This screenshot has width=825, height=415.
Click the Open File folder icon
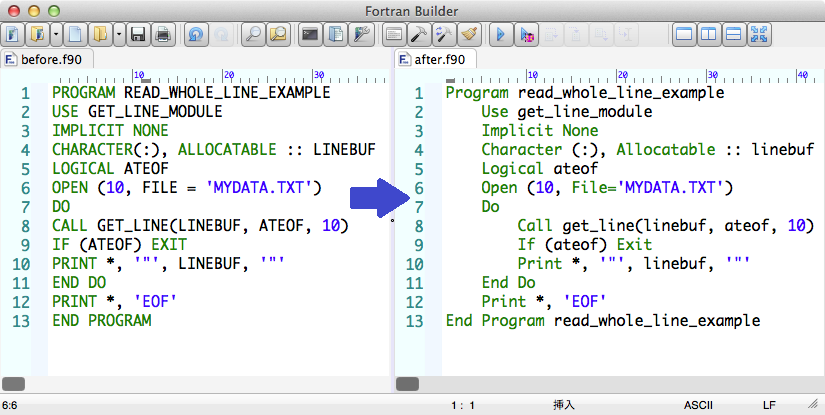point(100,35)
